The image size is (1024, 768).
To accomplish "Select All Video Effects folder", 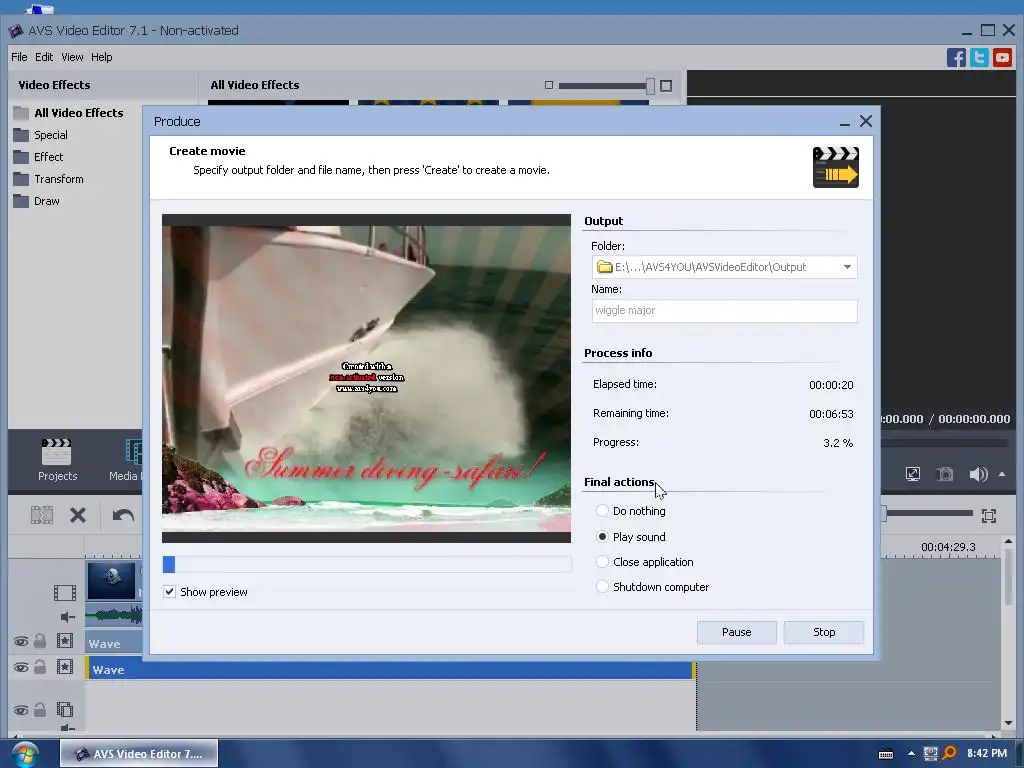I will pos(69,112).
